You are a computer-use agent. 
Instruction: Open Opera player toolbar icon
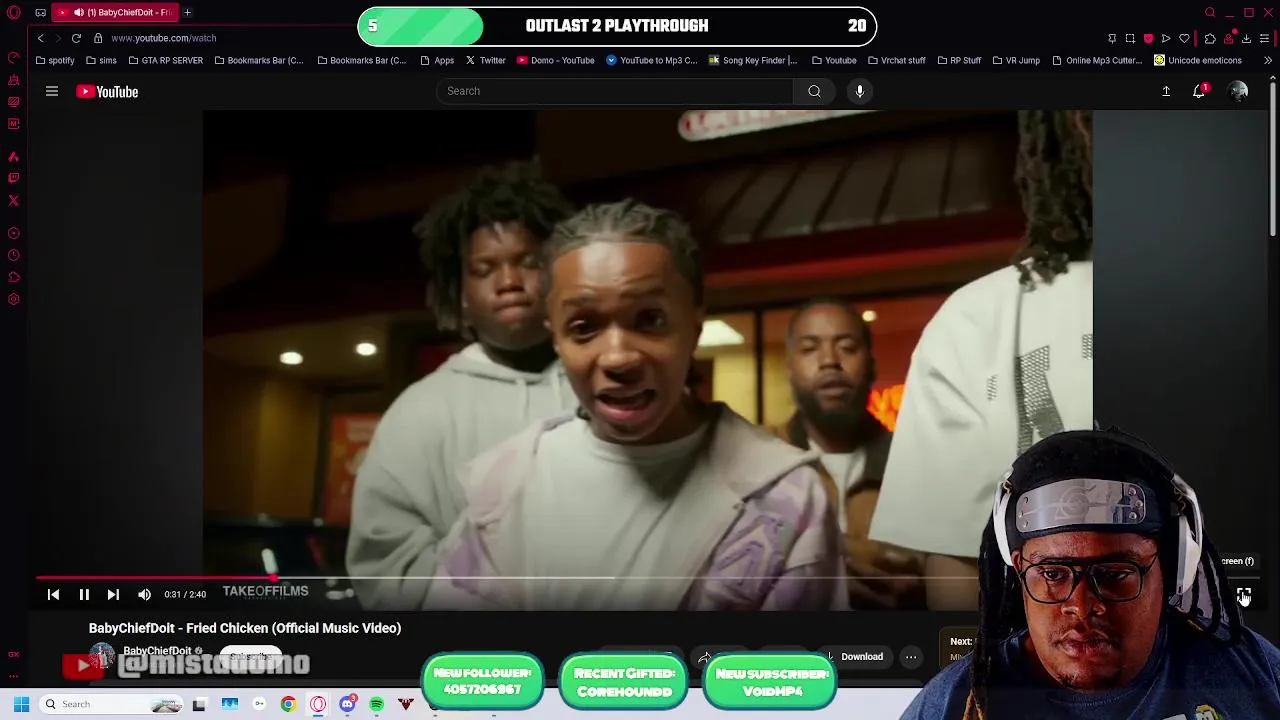click(1166, 38)
